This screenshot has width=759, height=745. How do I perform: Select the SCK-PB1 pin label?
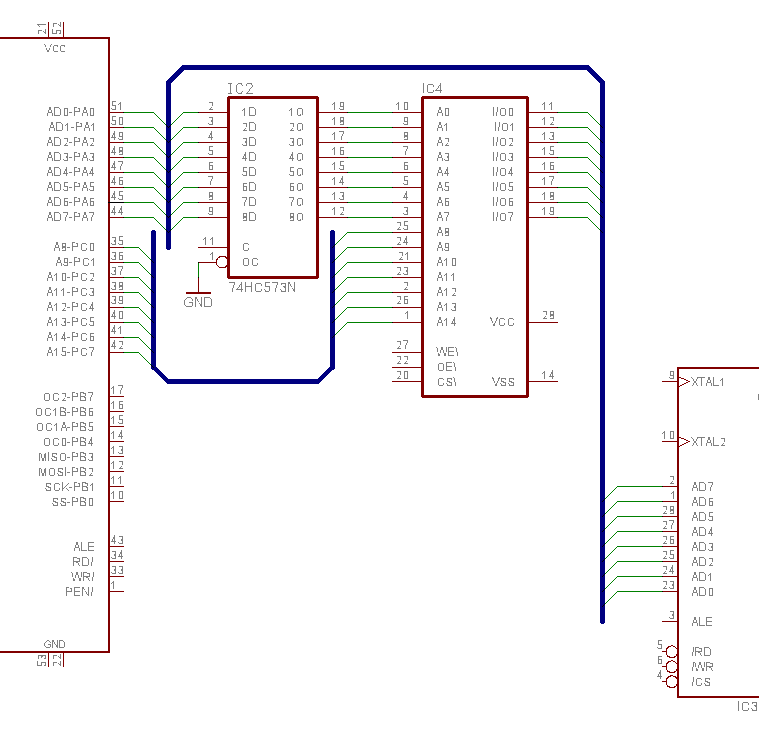click(70, 487)
